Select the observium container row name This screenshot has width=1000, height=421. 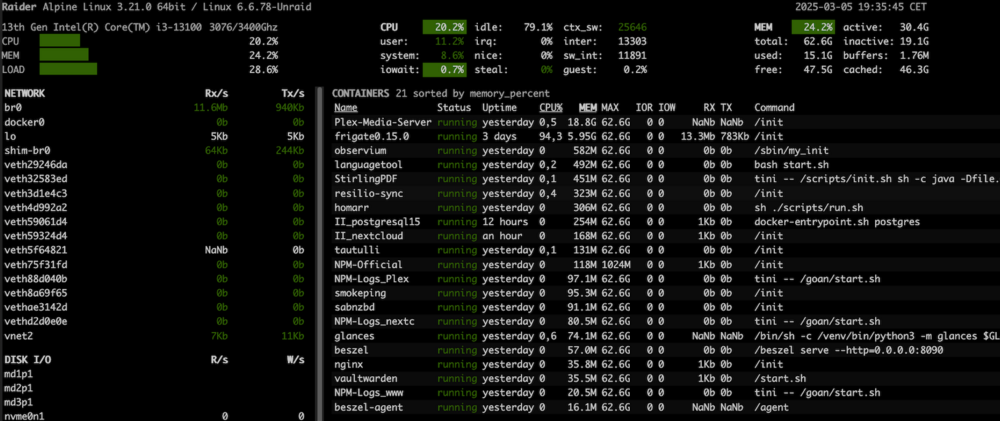(x=360, y=151)
